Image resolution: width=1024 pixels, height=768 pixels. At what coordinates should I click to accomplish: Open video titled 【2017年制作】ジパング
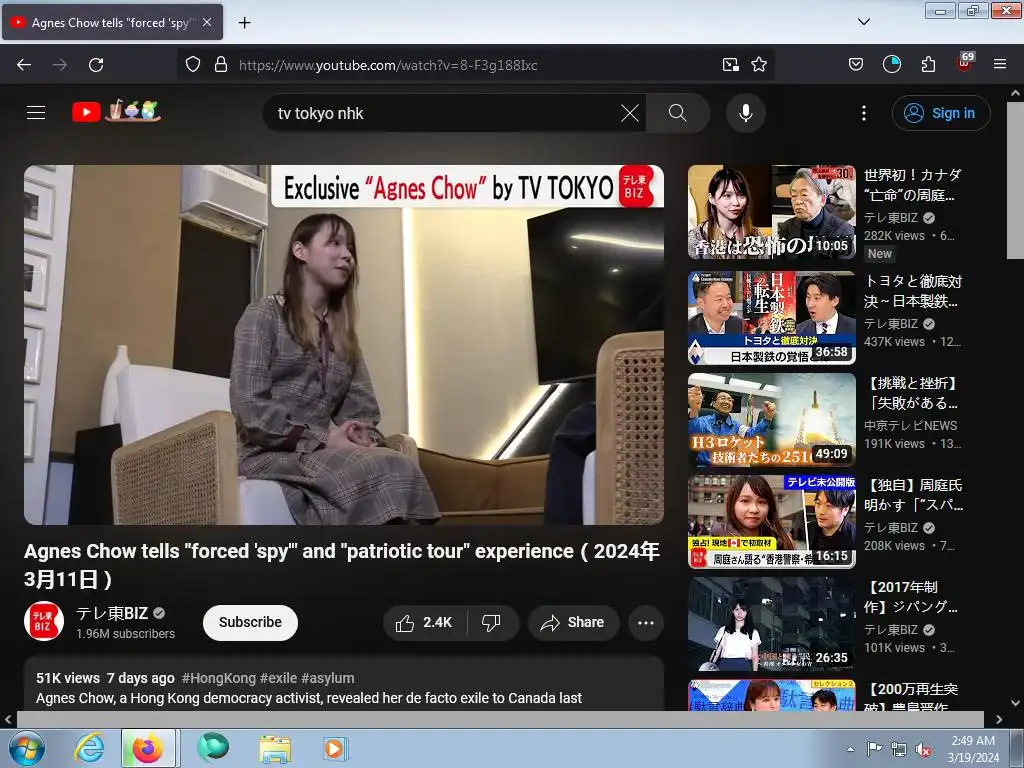(912, 597)
